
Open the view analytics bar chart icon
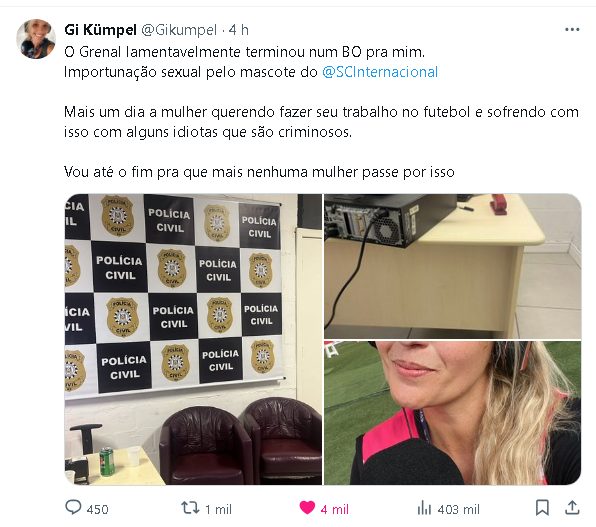tap(424, 508)
